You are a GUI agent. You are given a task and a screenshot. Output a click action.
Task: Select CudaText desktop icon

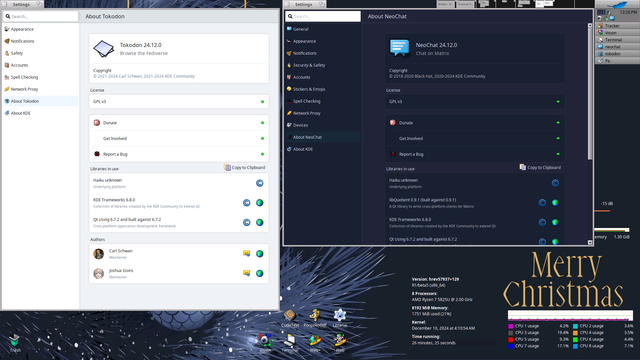290,318
